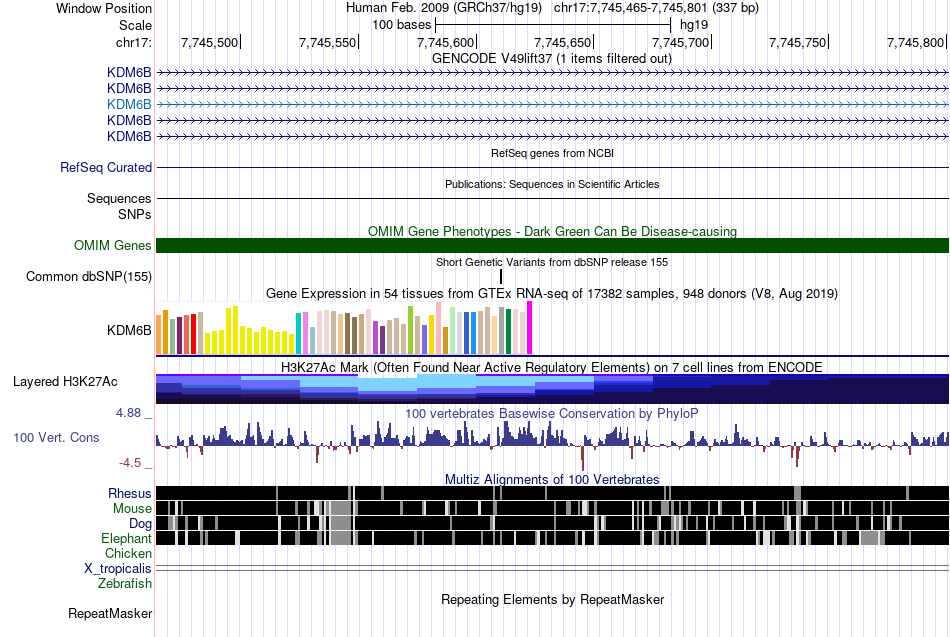Click the Window Position label
Viewport: 950px width, 637px height.
point(104,8)
